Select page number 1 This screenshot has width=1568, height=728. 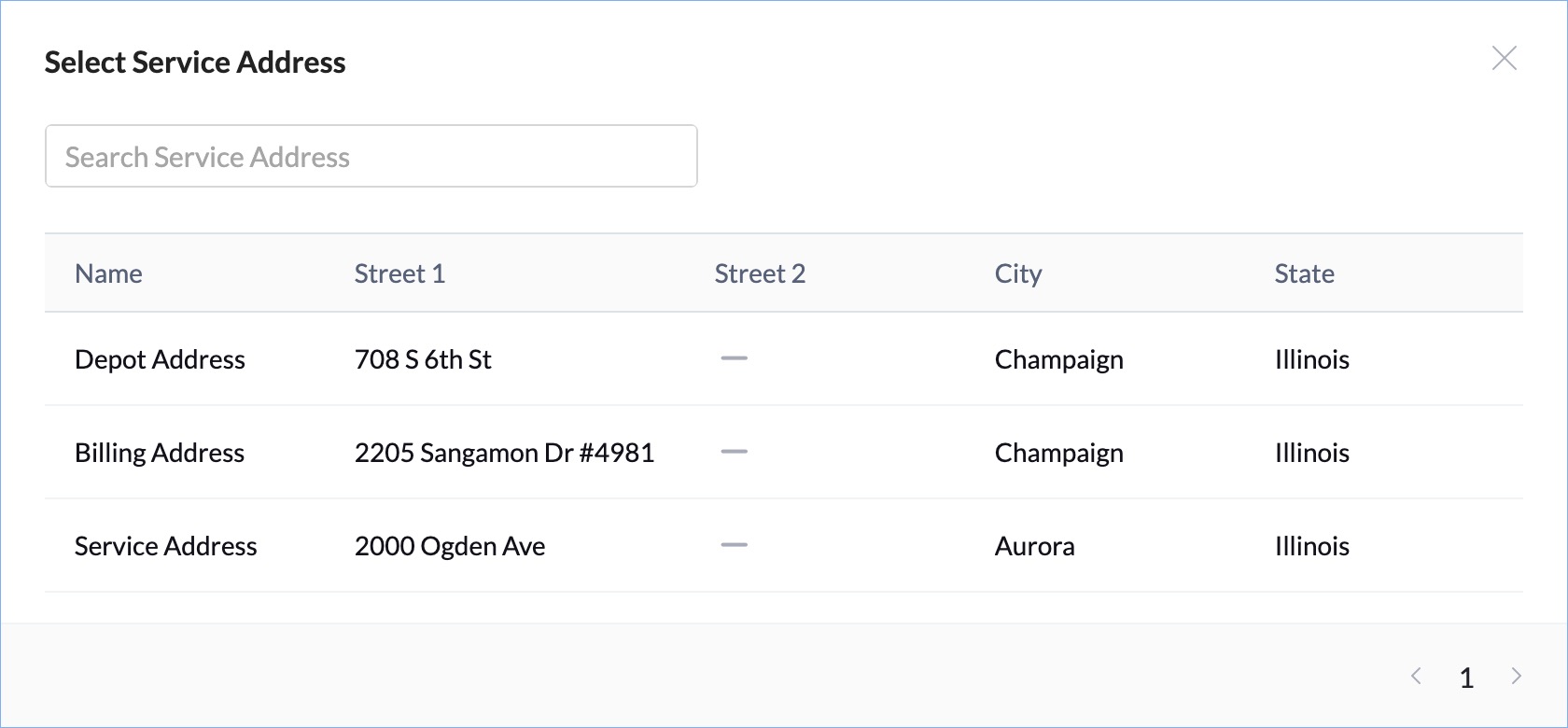tap(1466, 678)
